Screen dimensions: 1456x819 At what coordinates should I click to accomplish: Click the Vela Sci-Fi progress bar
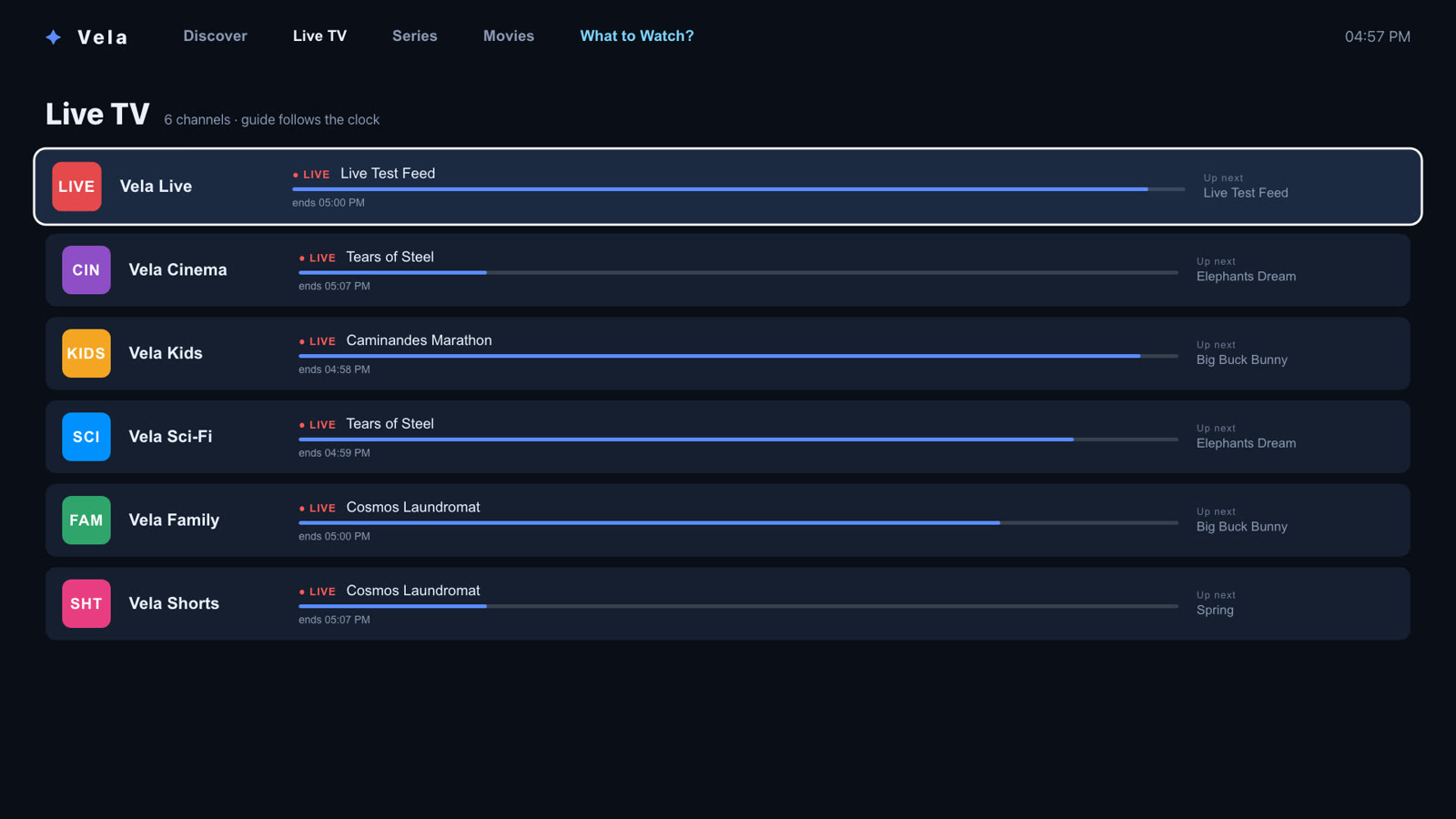[738, 440]
